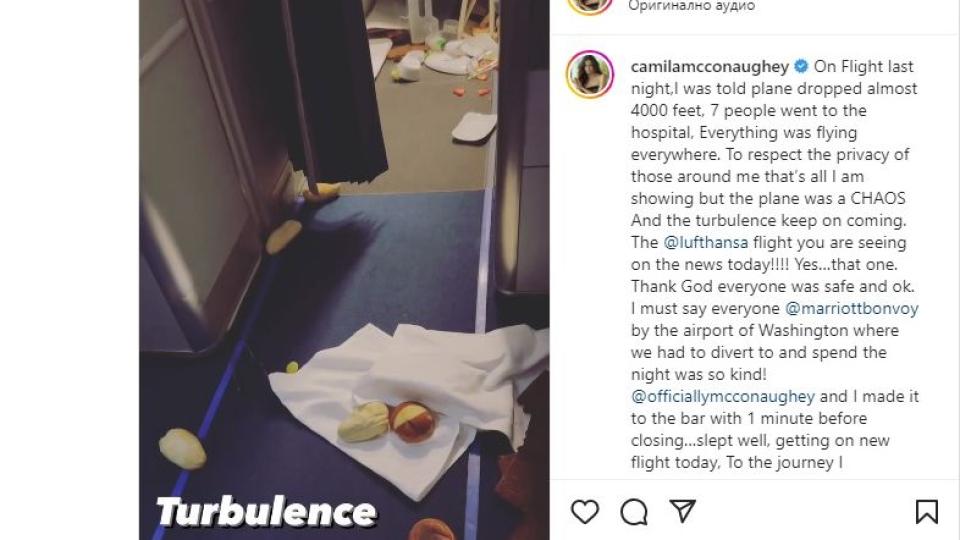The image size is (960, 540).
Task: Visit the @officiallymcconaughey mention
Action: pyautogui.click(x=722, y=397)
